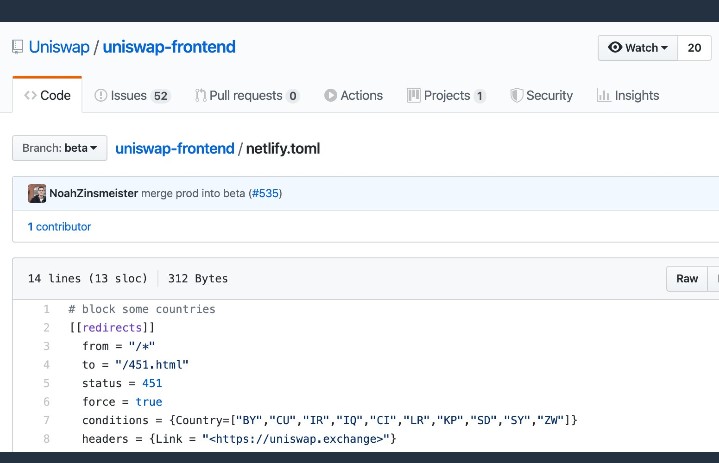Click the Security shield icon

tap(516, 95)
